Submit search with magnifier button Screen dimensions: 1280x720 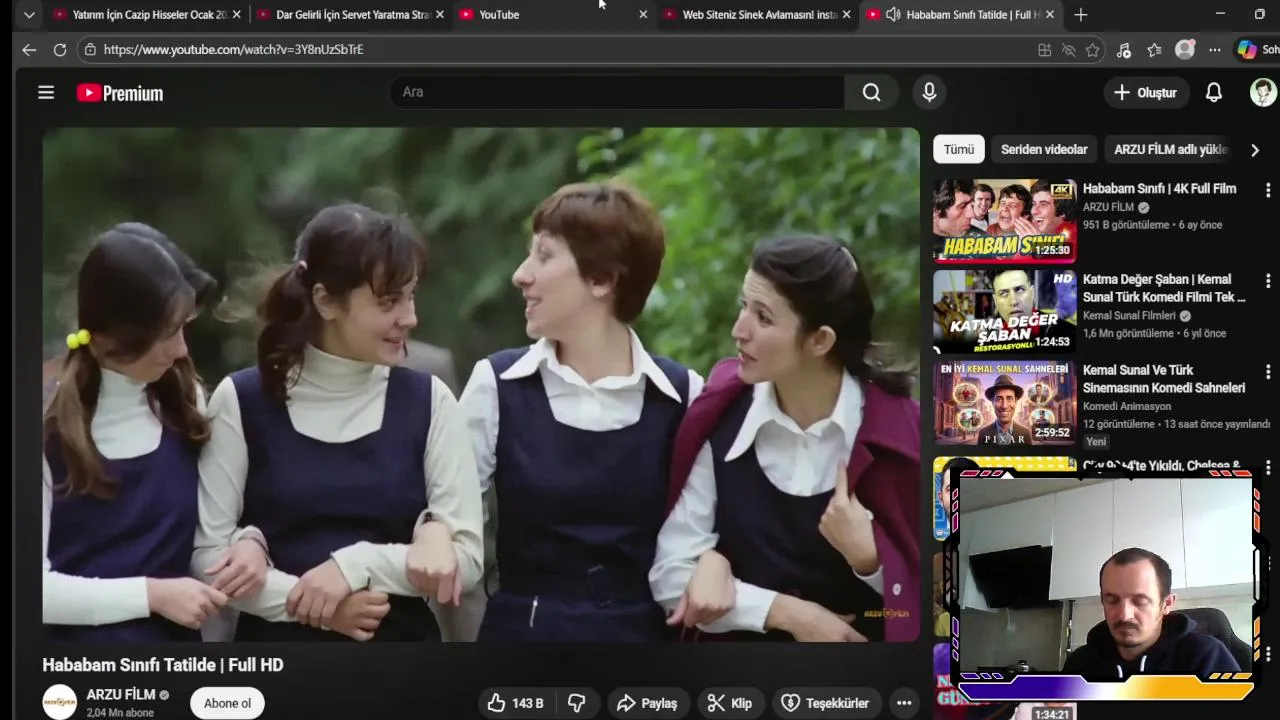coord(871,92)
